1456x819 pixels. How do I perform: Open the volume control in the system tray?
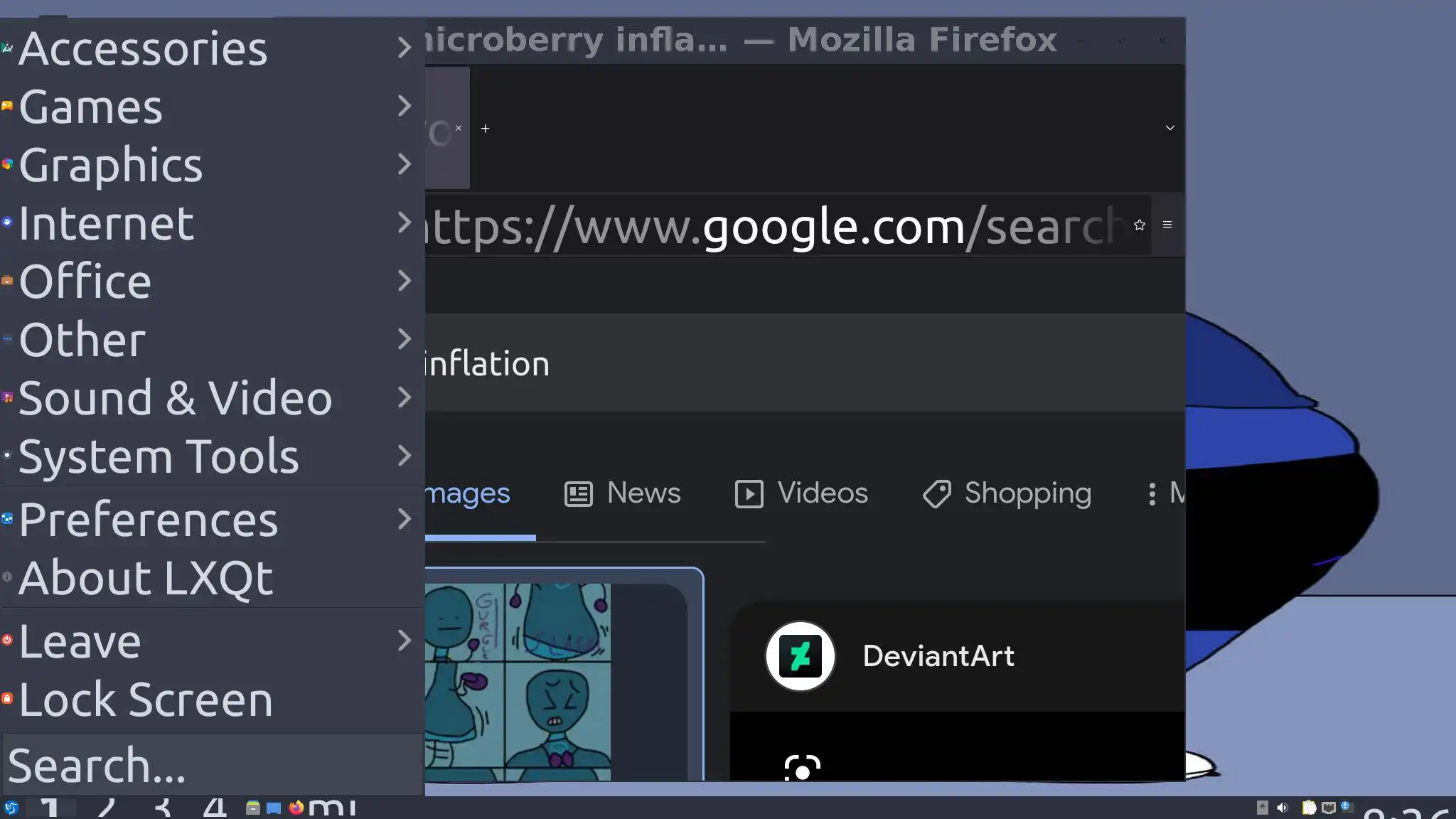(1283, 808)
